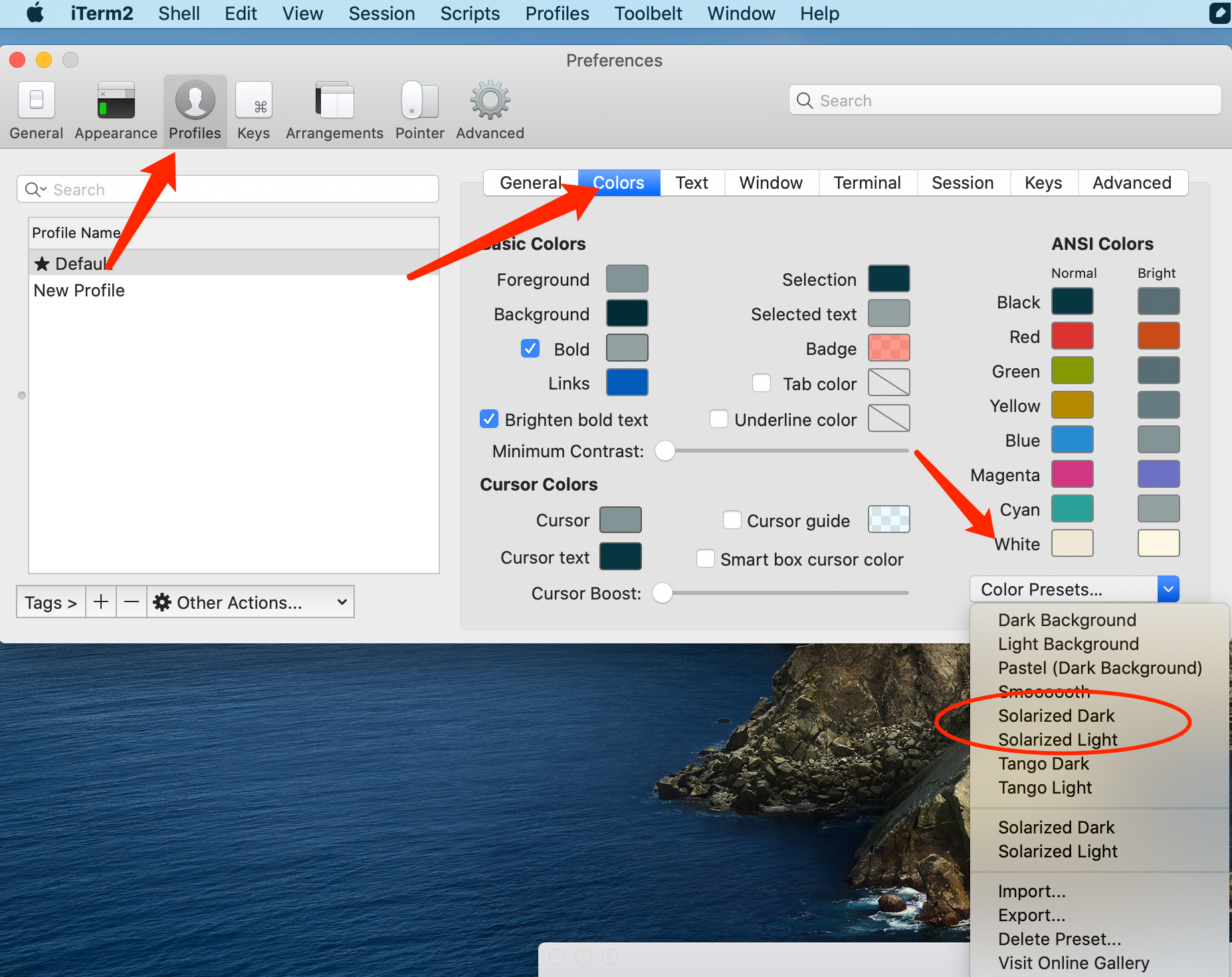Screen dimensions: 1232x977
Task: Click the Badge color swatch
Action: (888, 348)
